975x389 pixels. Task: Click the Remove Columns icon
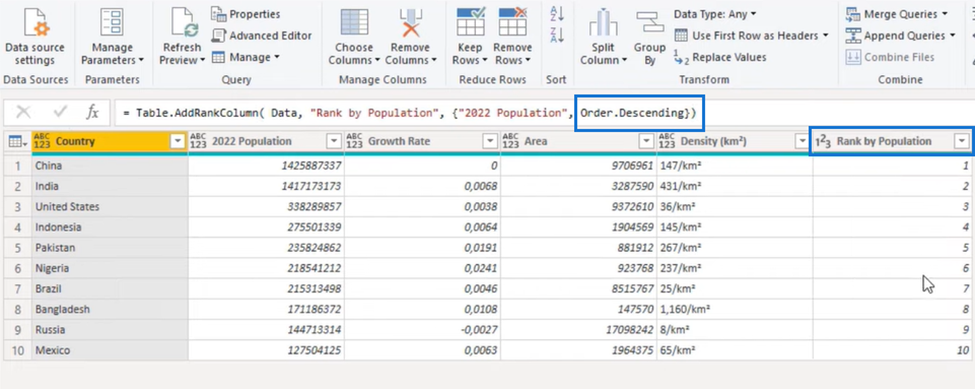tap(410, 21)
